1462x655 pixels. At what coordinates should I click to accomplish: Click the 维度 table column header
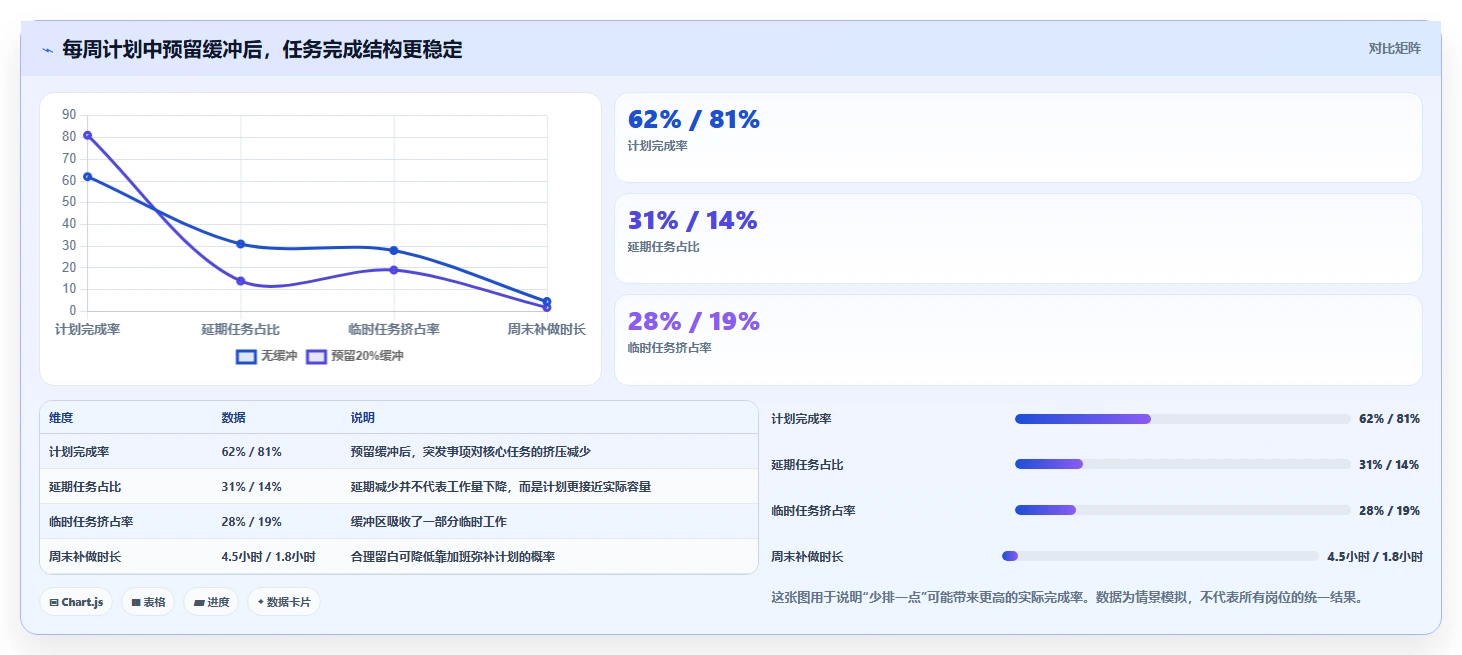pos(61,418)
